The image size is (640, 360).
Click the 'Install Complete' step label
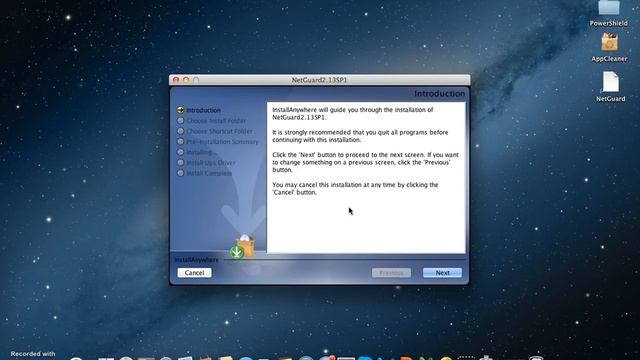[209, 173]
